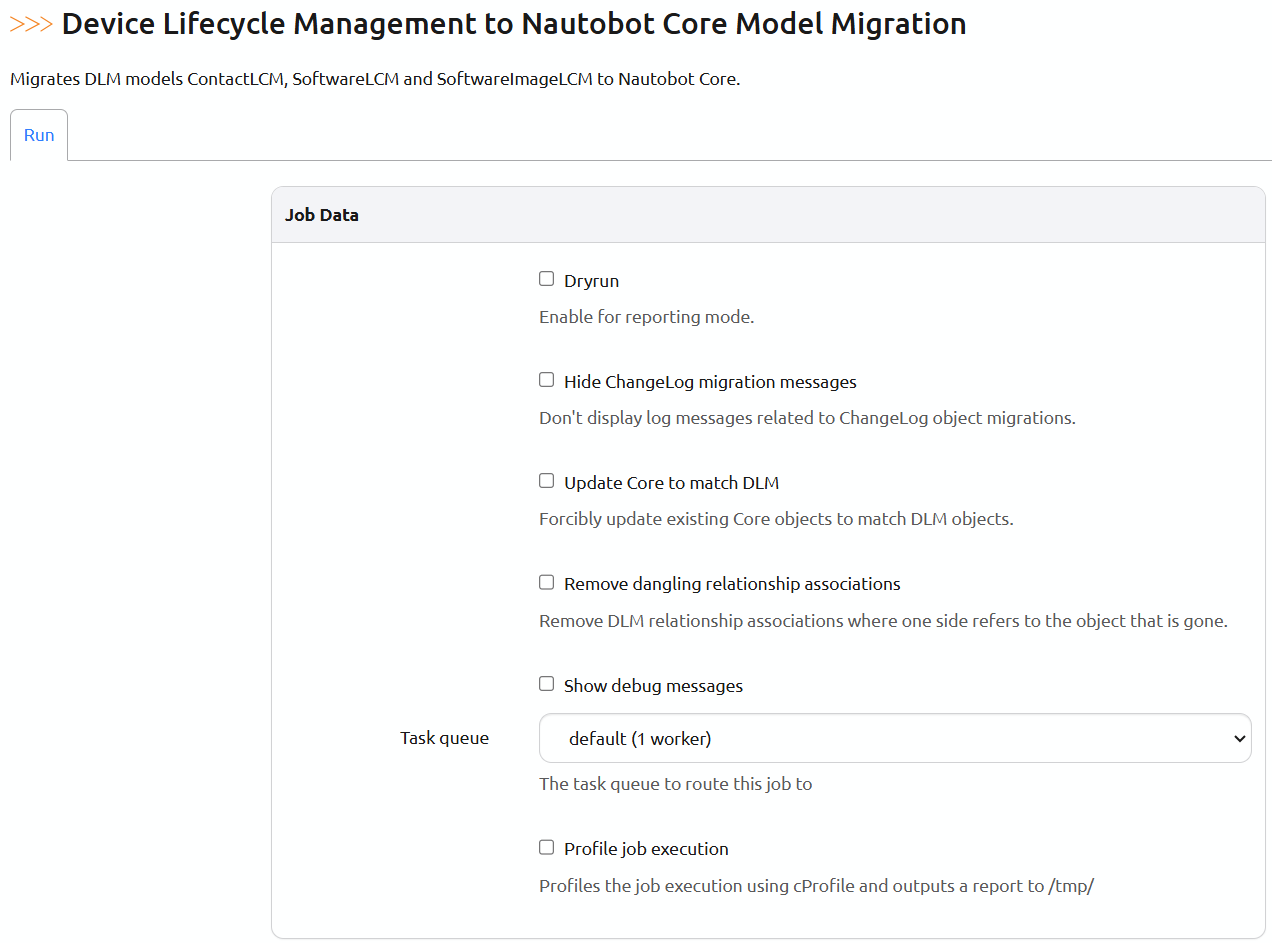The image size is (1272, 943).
Task: Click the Device Lifecycle Management page title
Action: (x=513, y=24)
